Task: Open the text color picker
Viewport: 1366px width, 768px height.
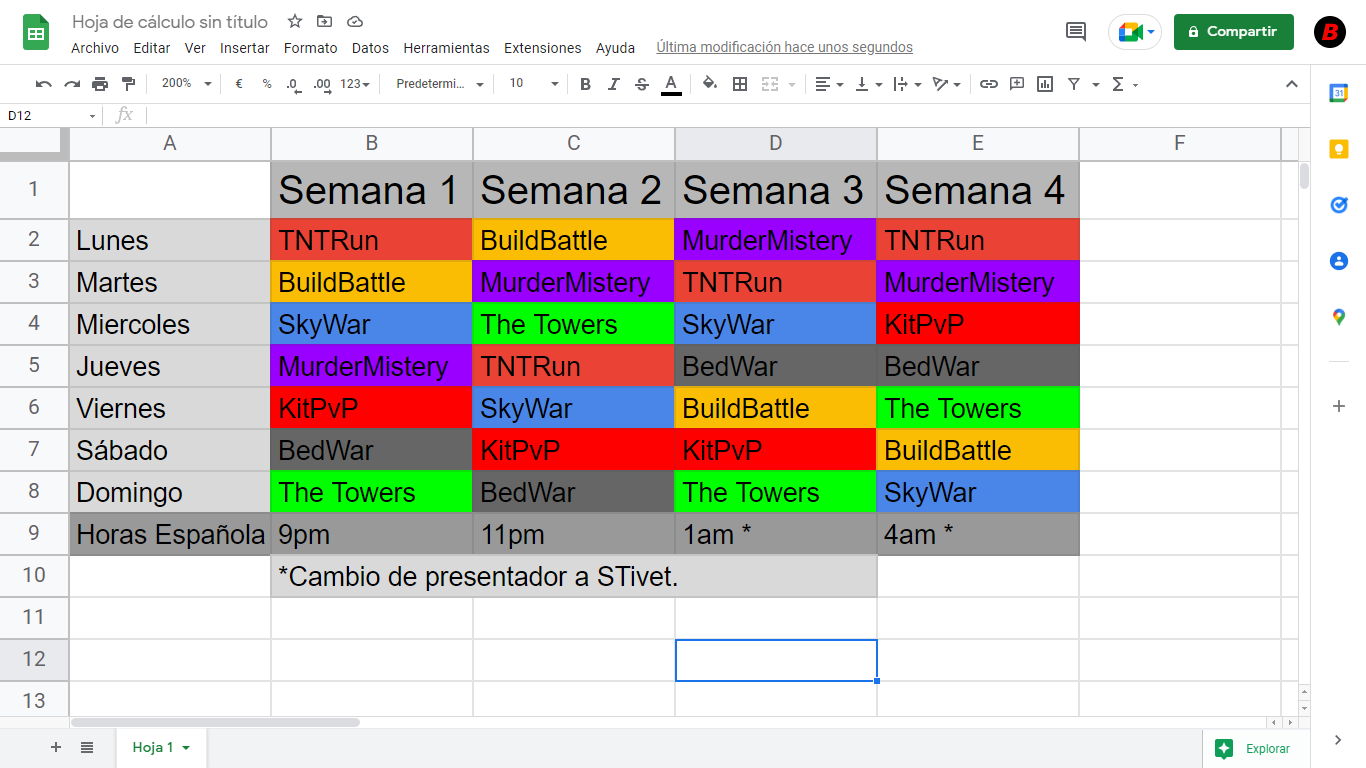Action: click(671, 84)
